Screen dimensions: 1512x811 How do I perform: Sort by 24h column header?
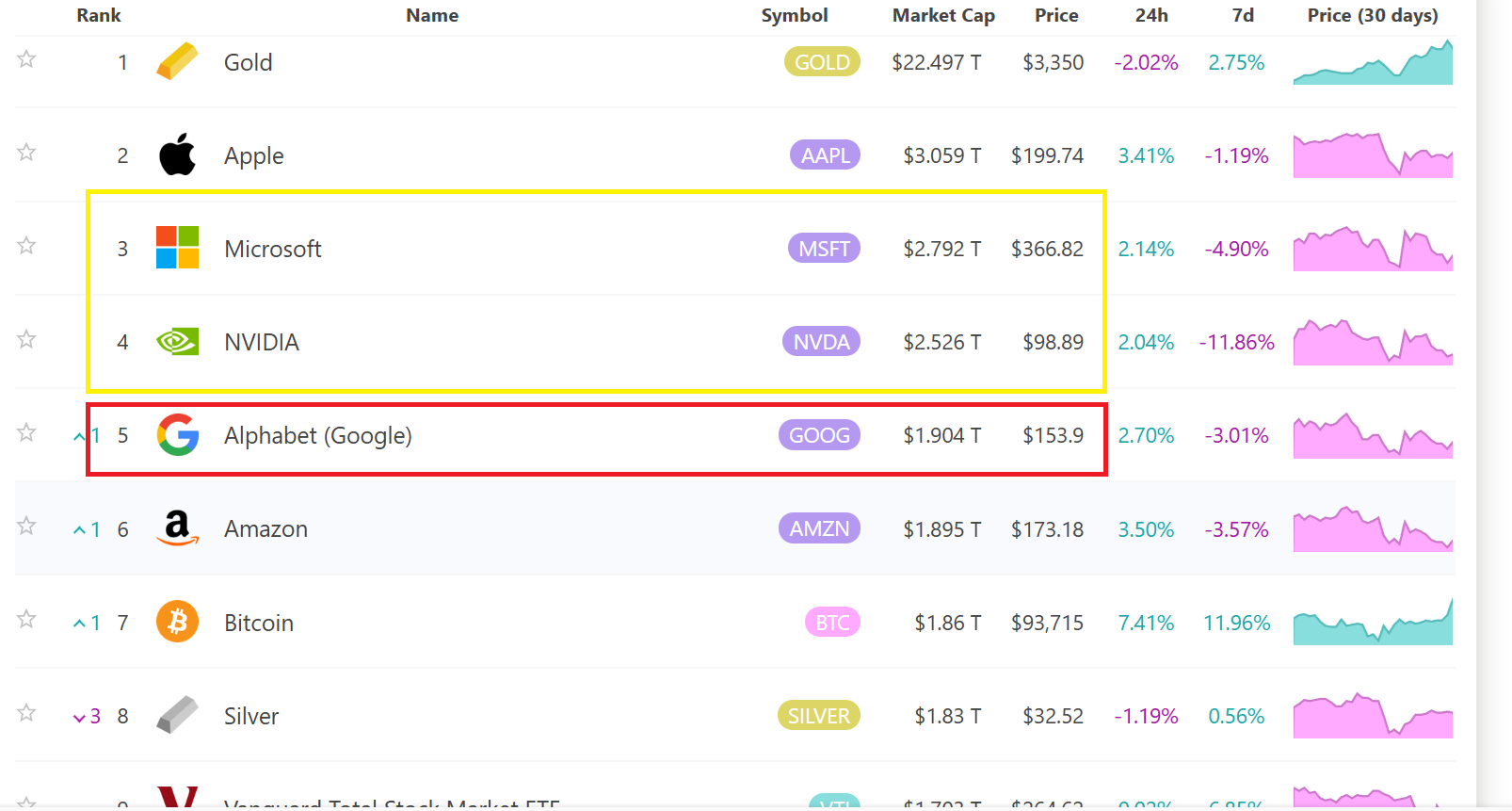click(1151, 15)
